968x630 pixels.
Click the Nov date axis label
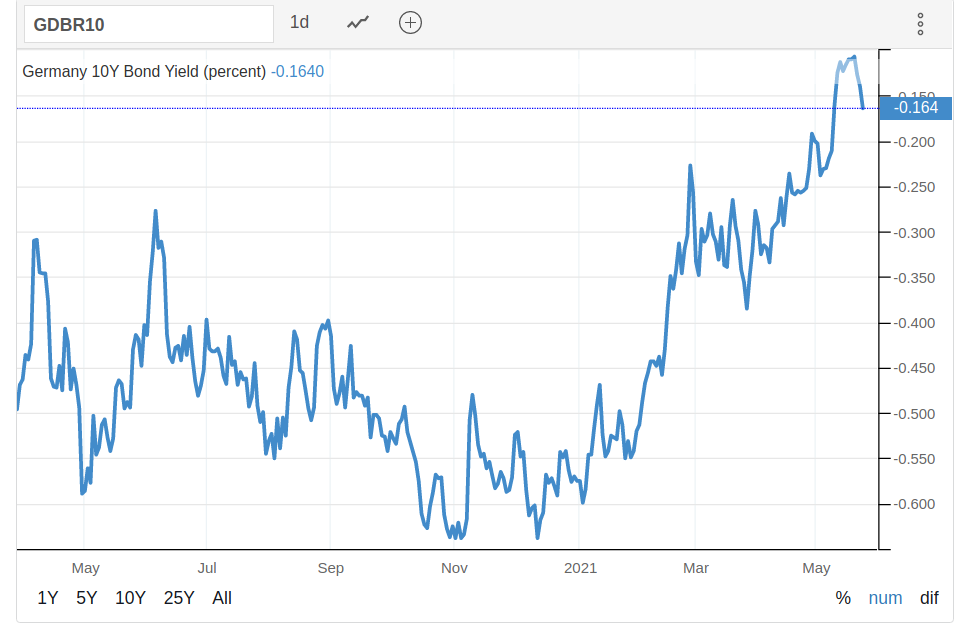454,568
